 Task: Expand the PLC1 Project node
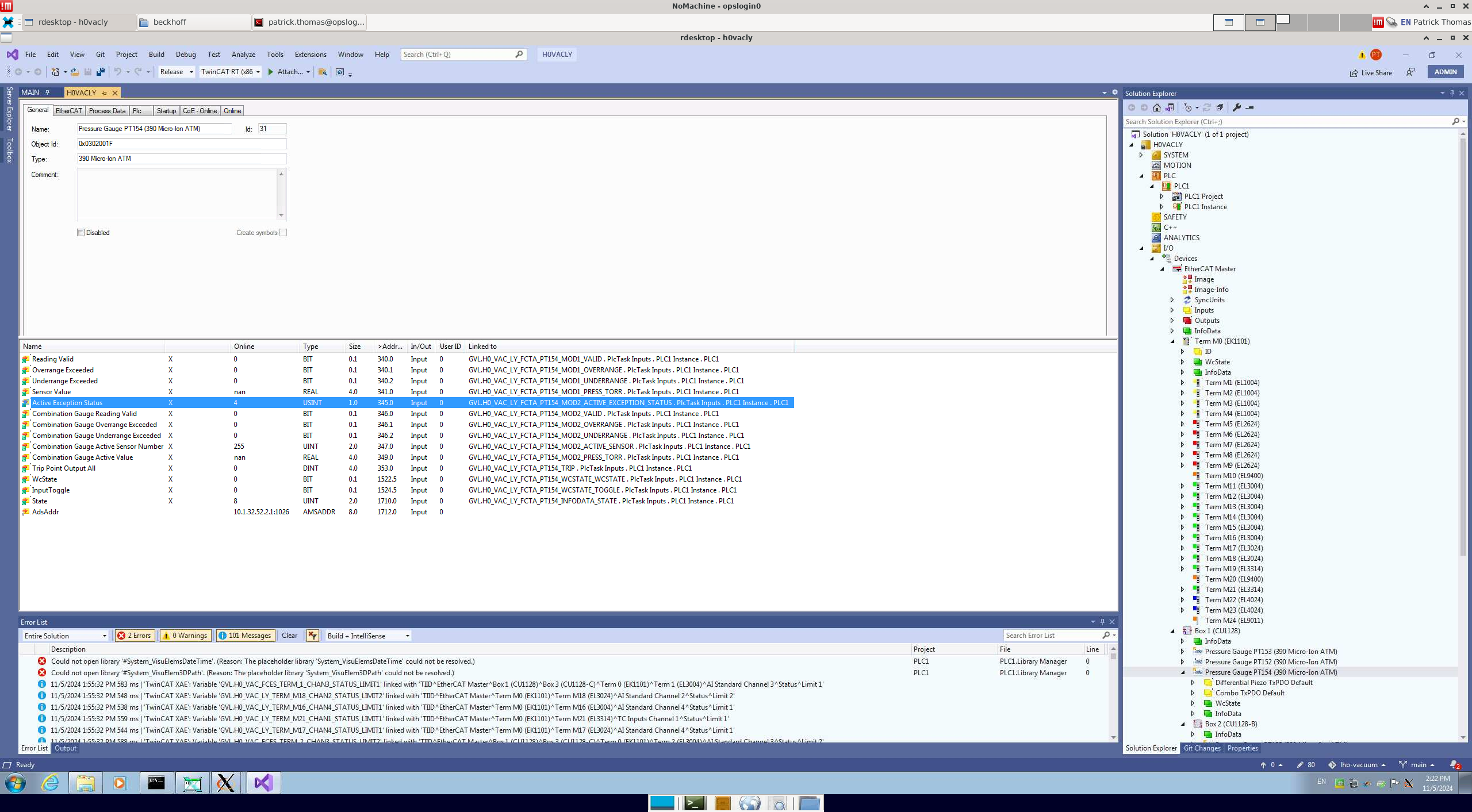click(1162, 197)
